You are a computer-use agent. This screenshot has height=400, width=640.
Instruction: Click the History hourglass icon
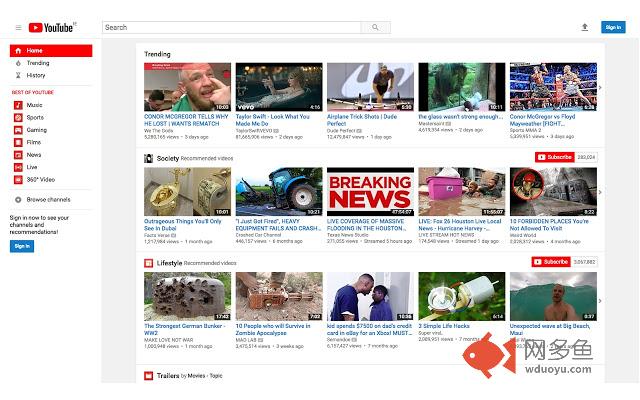(x=18, y=76)
